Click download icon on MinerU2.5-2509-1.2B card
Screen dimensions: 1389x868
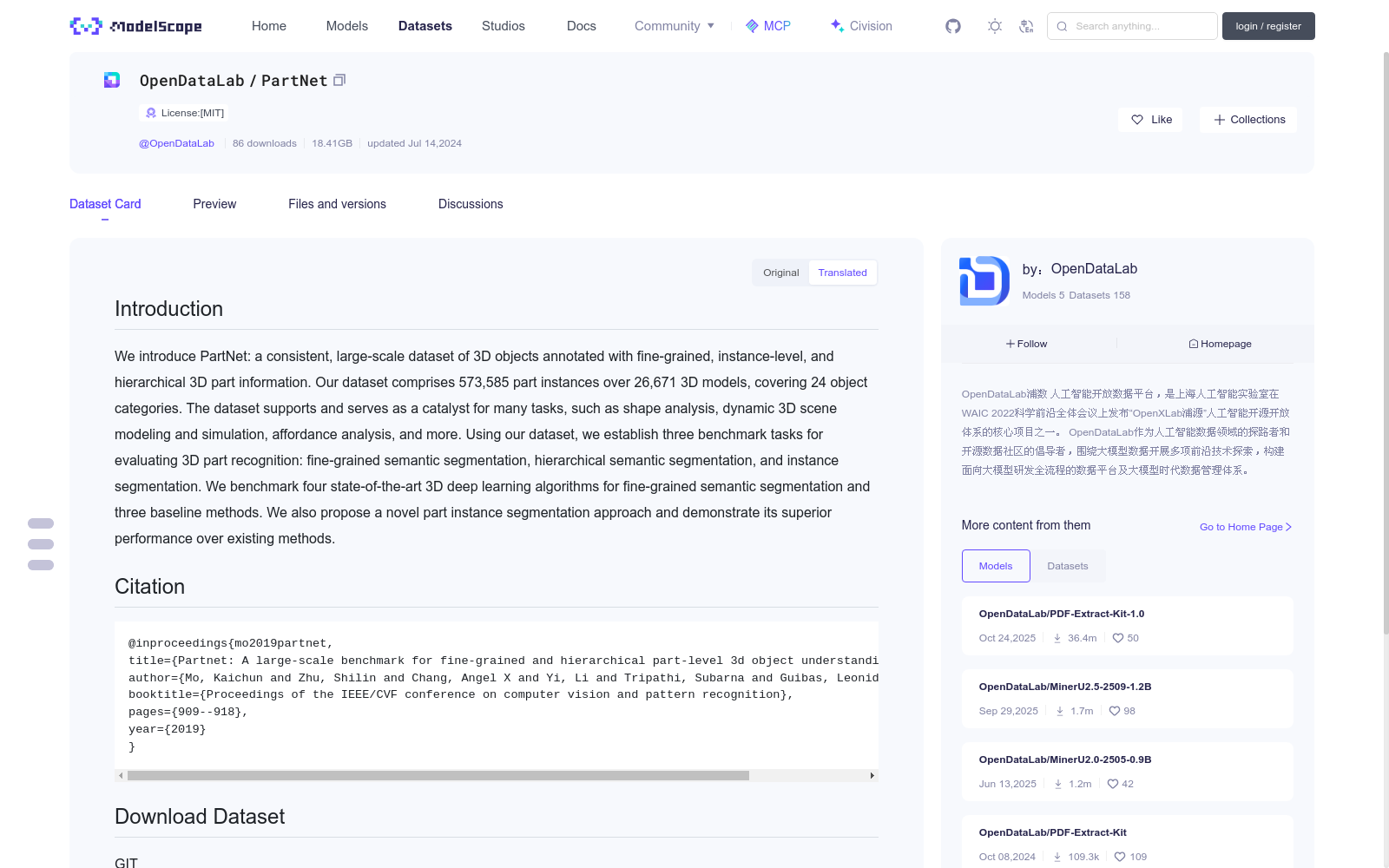tap(1060, 711)
